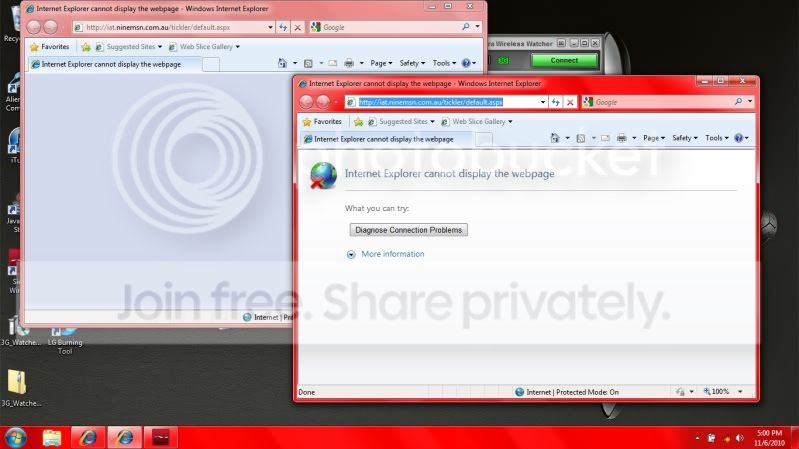Click Refresh icon in front IE window
The height and width of the screenshot is (449, 799).
(x=555, y=102)
